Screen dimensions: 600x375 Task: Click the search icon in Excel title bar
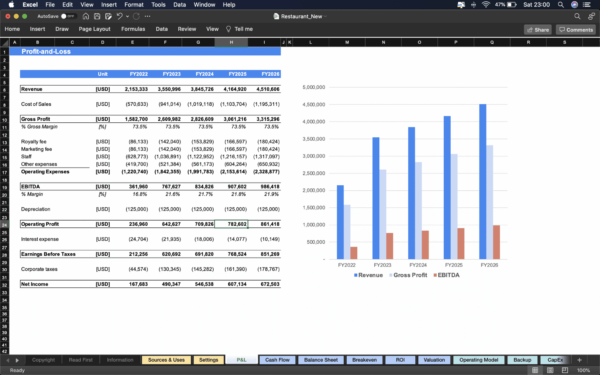click(577, 16)
